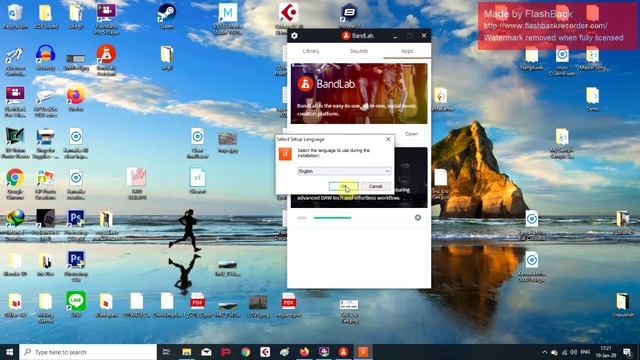Close the BandLab Assistant window
640x360 pixels.
pos(424,36)
